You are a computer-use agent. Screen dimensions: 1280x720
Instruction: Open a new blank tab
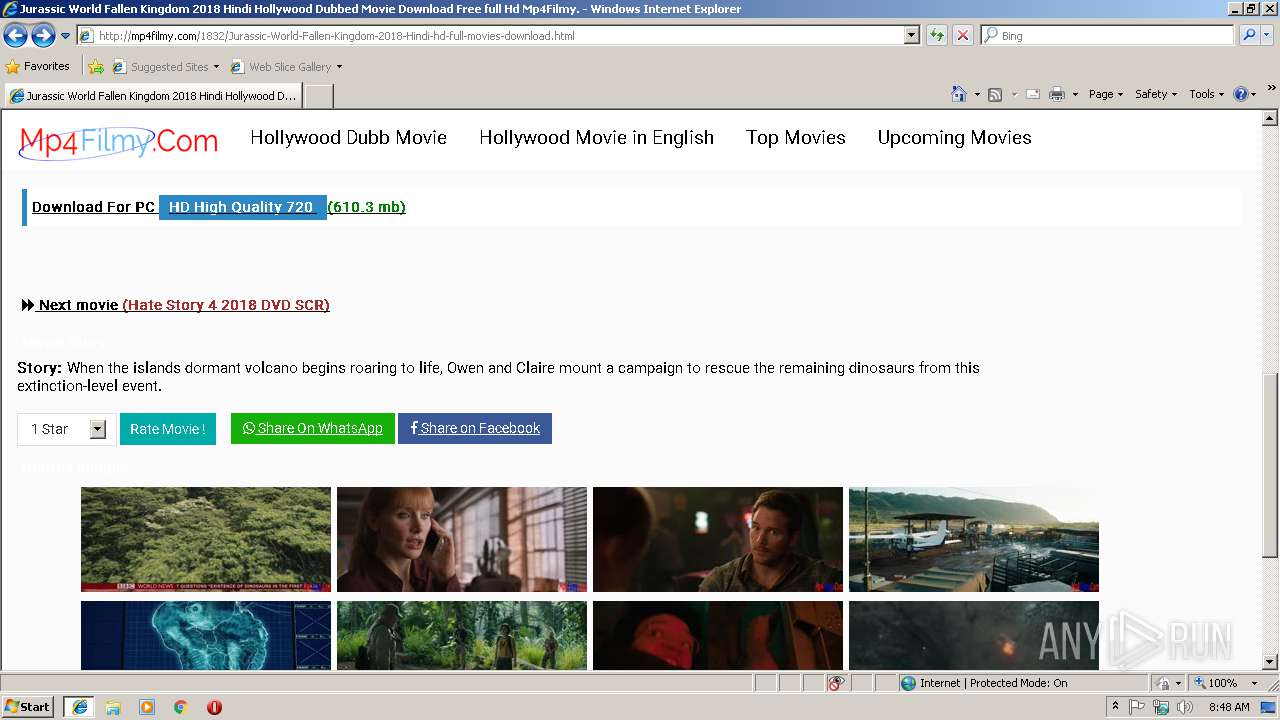(x=318, y=96)
